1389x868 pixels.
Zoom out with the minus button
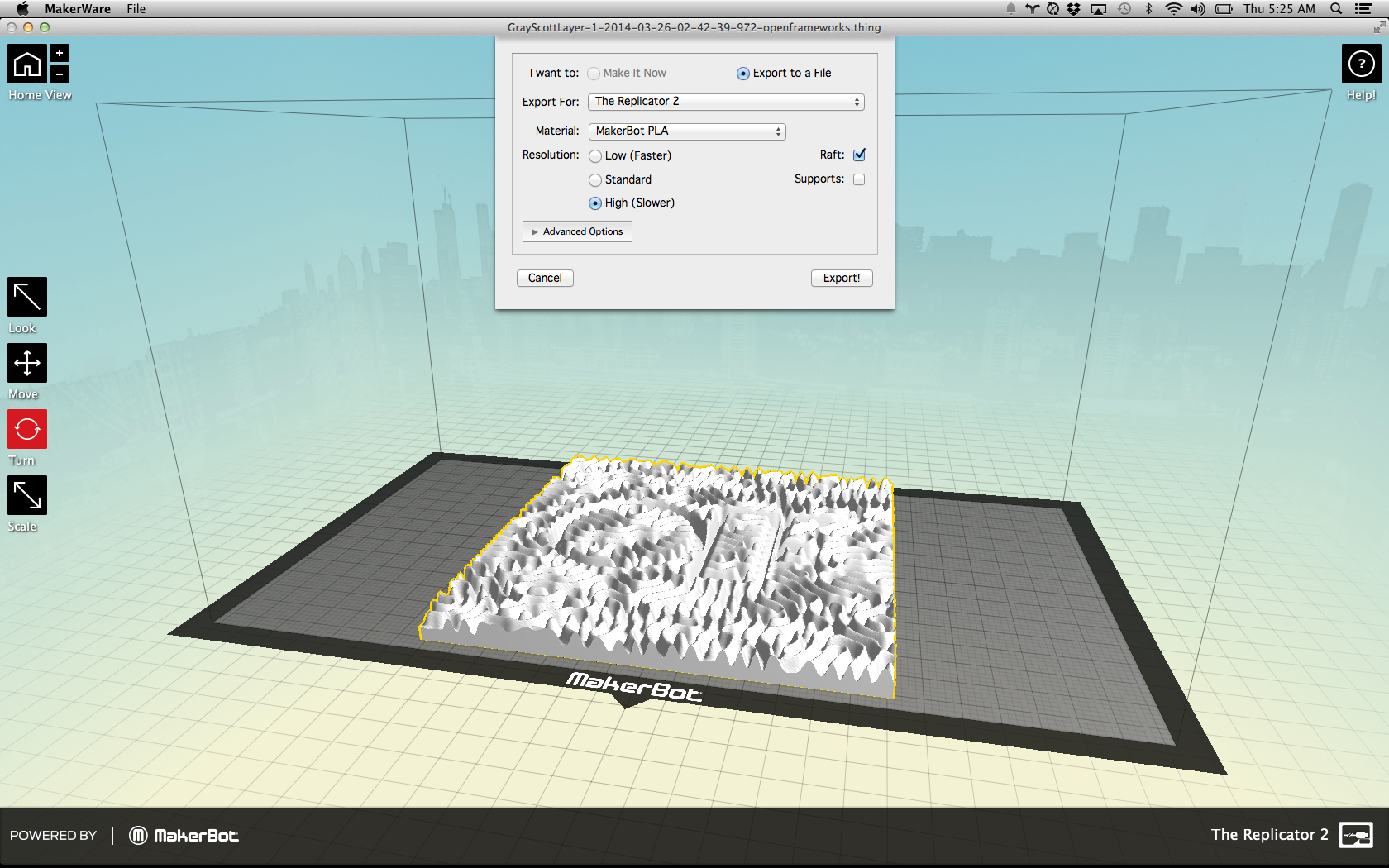click(60, 74)
